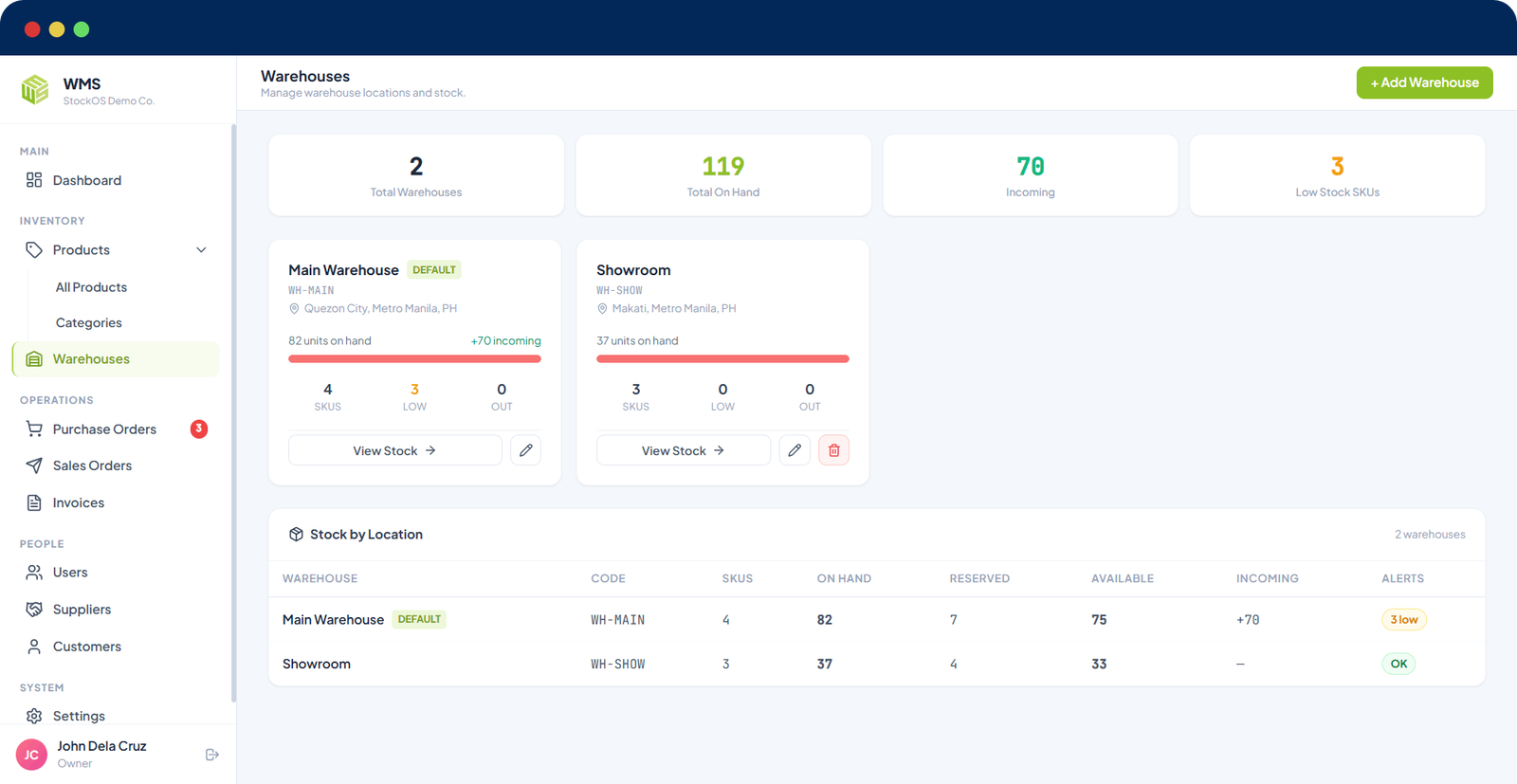Edit Main Warehouse with pencil icon

tap(526, 450)
